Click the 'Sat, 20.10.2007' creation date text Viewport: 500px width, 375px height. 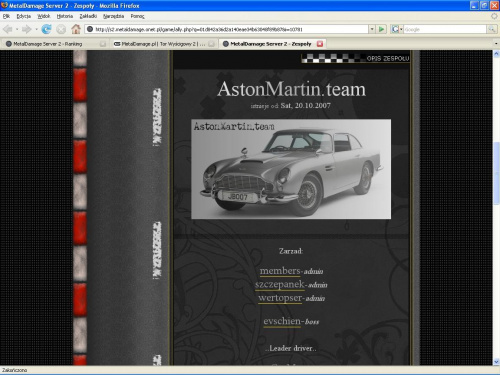(306, 106)
